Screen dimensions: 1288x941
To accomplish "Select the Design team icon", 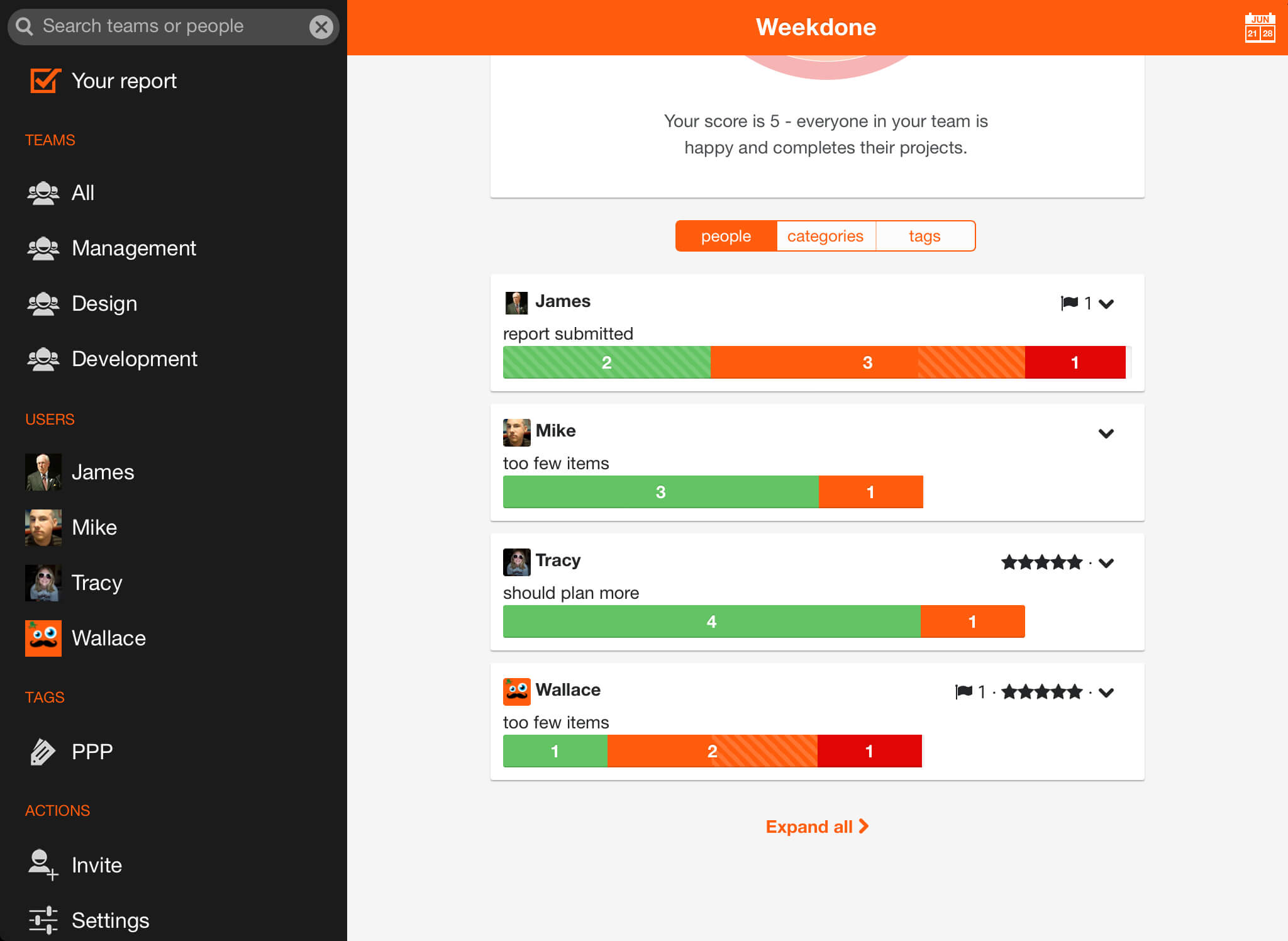I will 44,302.
